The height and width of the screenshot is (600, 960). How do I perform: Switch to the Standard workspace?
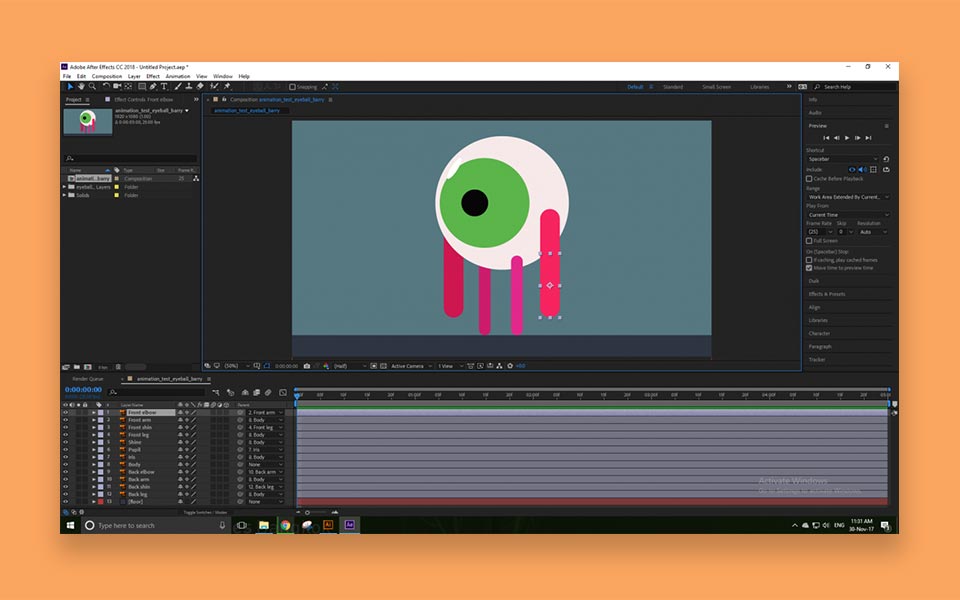673,87
